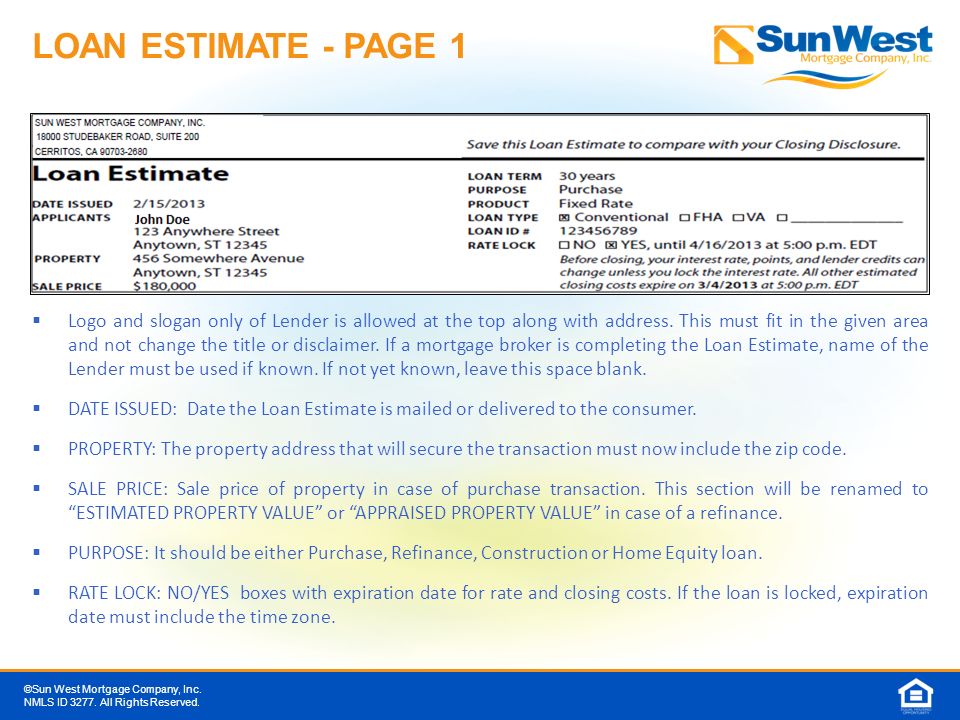
Task: Click '456 Somewhere Avenue' property address
Action: point(219,258)
